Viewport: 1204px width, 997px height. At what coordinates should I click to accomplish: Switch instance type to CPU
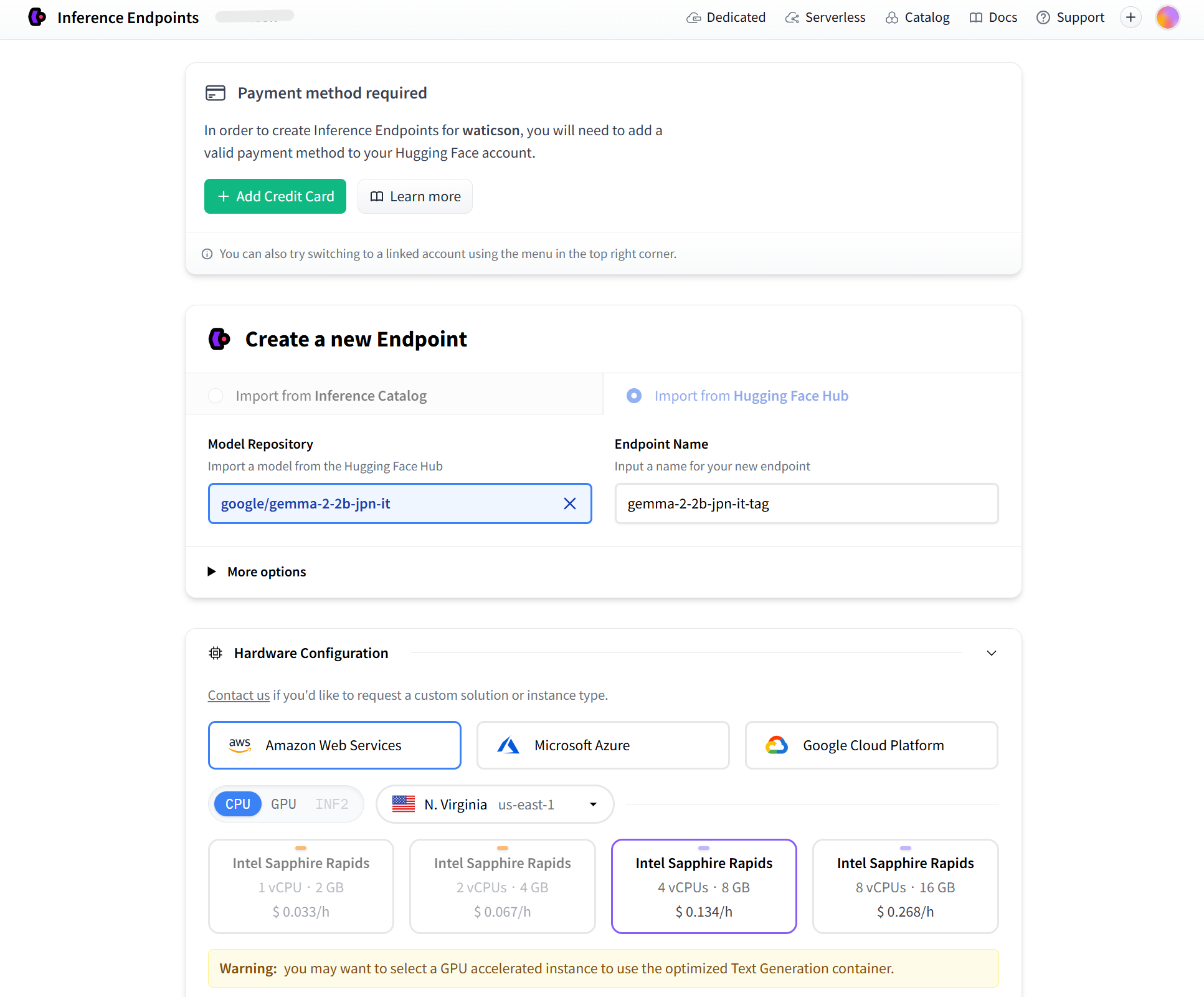click(238, 804)
